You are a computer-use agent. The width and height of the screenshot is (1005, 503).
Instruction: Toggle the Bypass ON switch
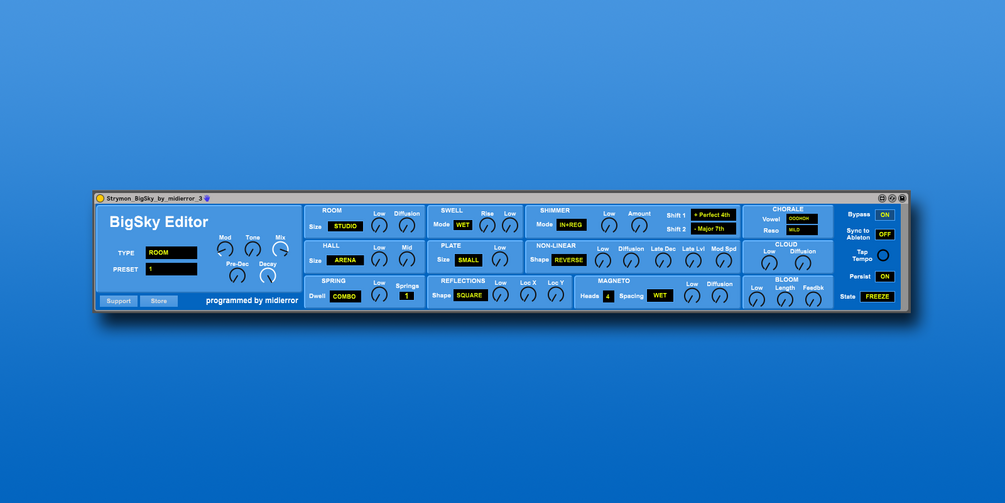pos(885,215)
